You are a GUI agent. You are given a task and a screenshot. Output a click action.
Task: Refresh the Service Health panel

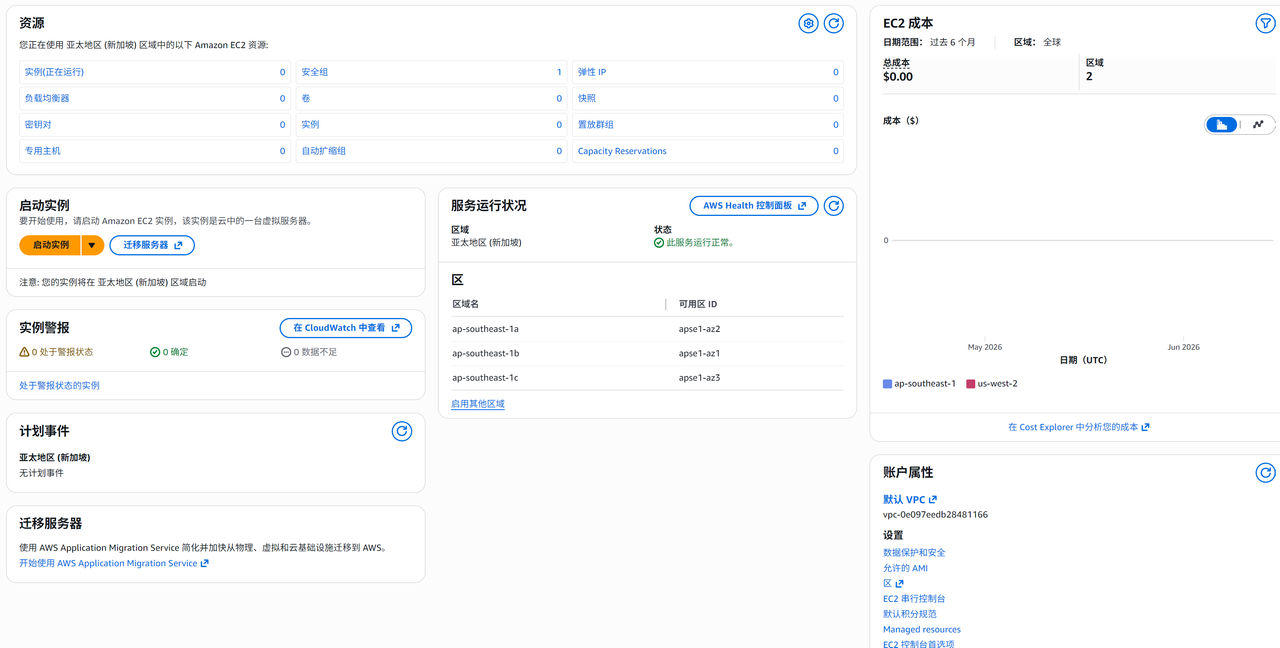833,206
